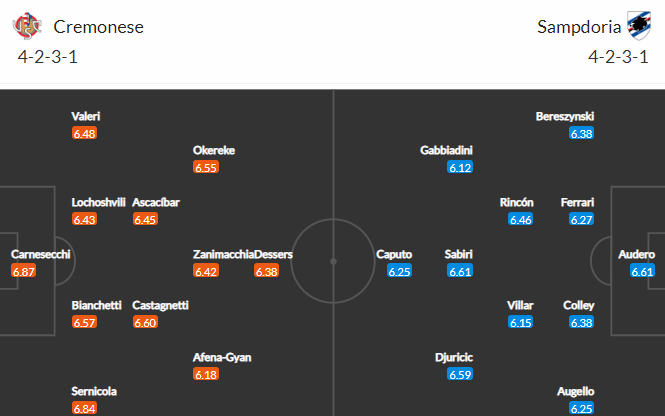Click Rincón's 6.46 rating badge
This screenshot has width=665, height=416.
pos(520,219)
